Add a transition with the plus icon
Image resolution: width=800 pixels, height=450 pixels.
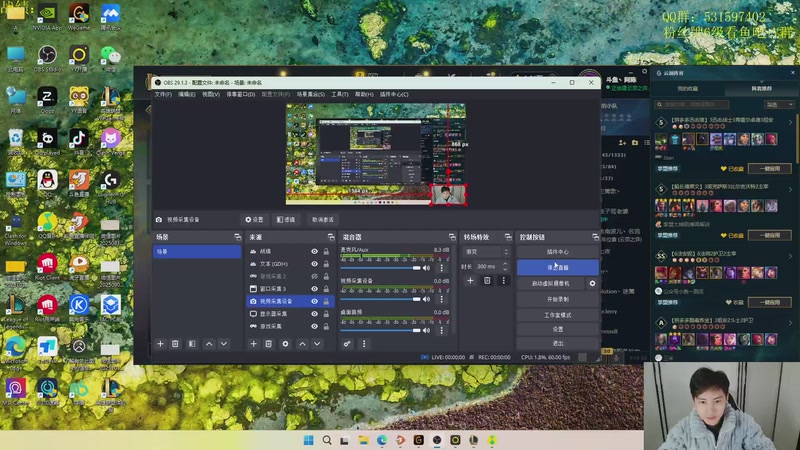(470, 280)
